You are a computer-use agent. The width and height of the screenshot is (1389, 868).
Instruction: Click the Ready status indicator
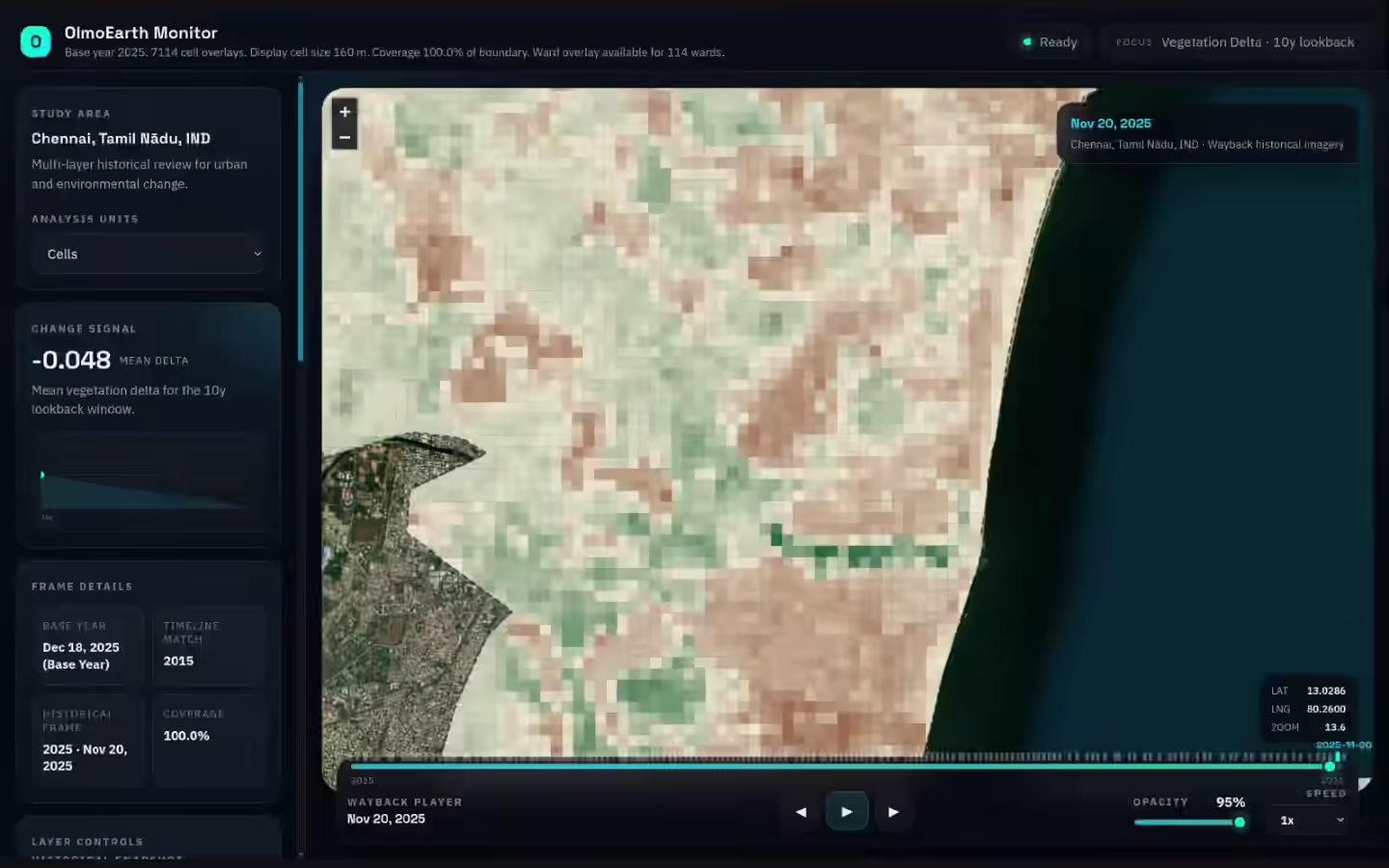tap(1050, 42)
